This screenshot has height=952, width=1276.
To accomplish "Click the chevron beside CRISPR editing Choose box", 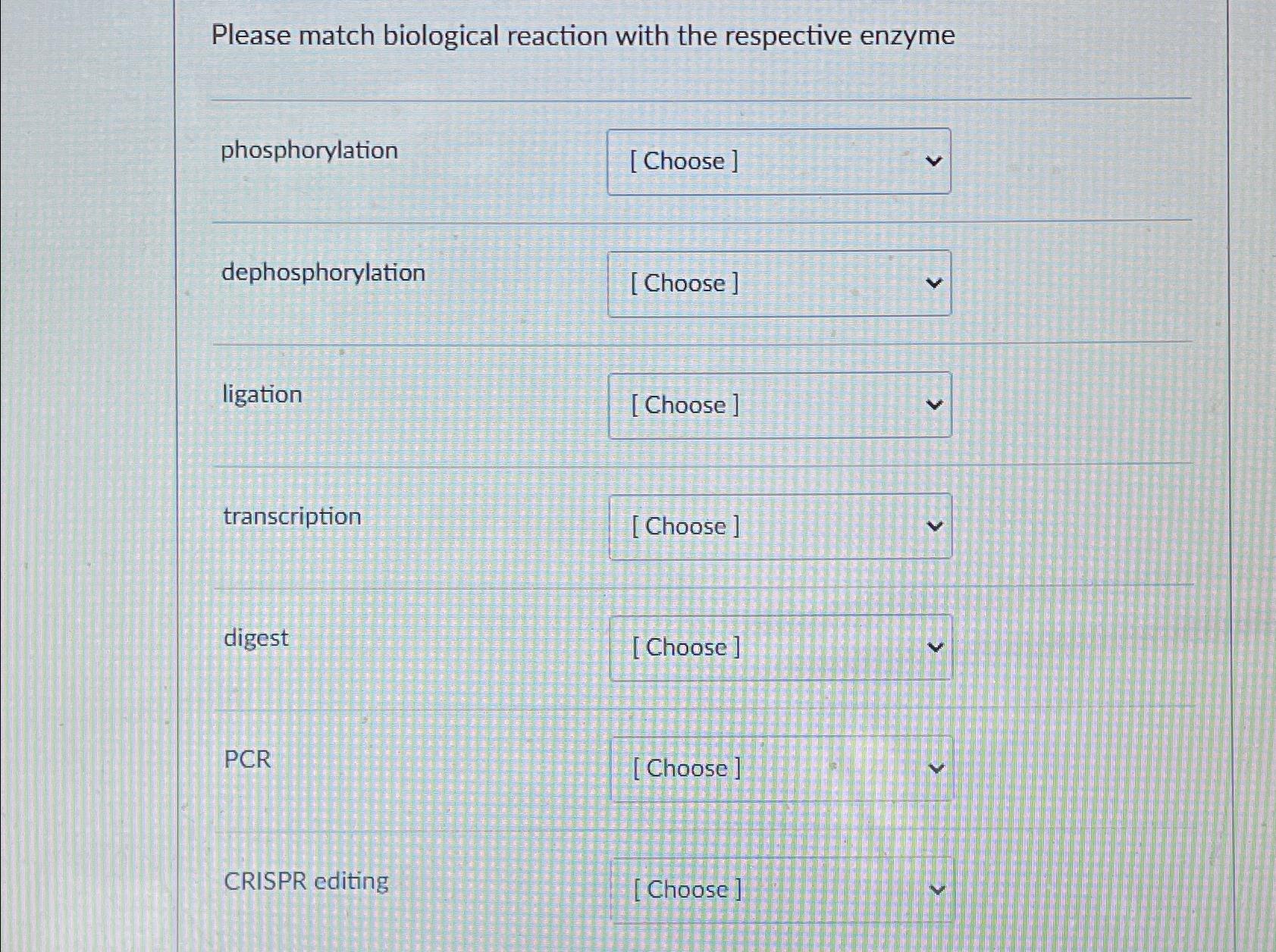I will pos(936,889).
